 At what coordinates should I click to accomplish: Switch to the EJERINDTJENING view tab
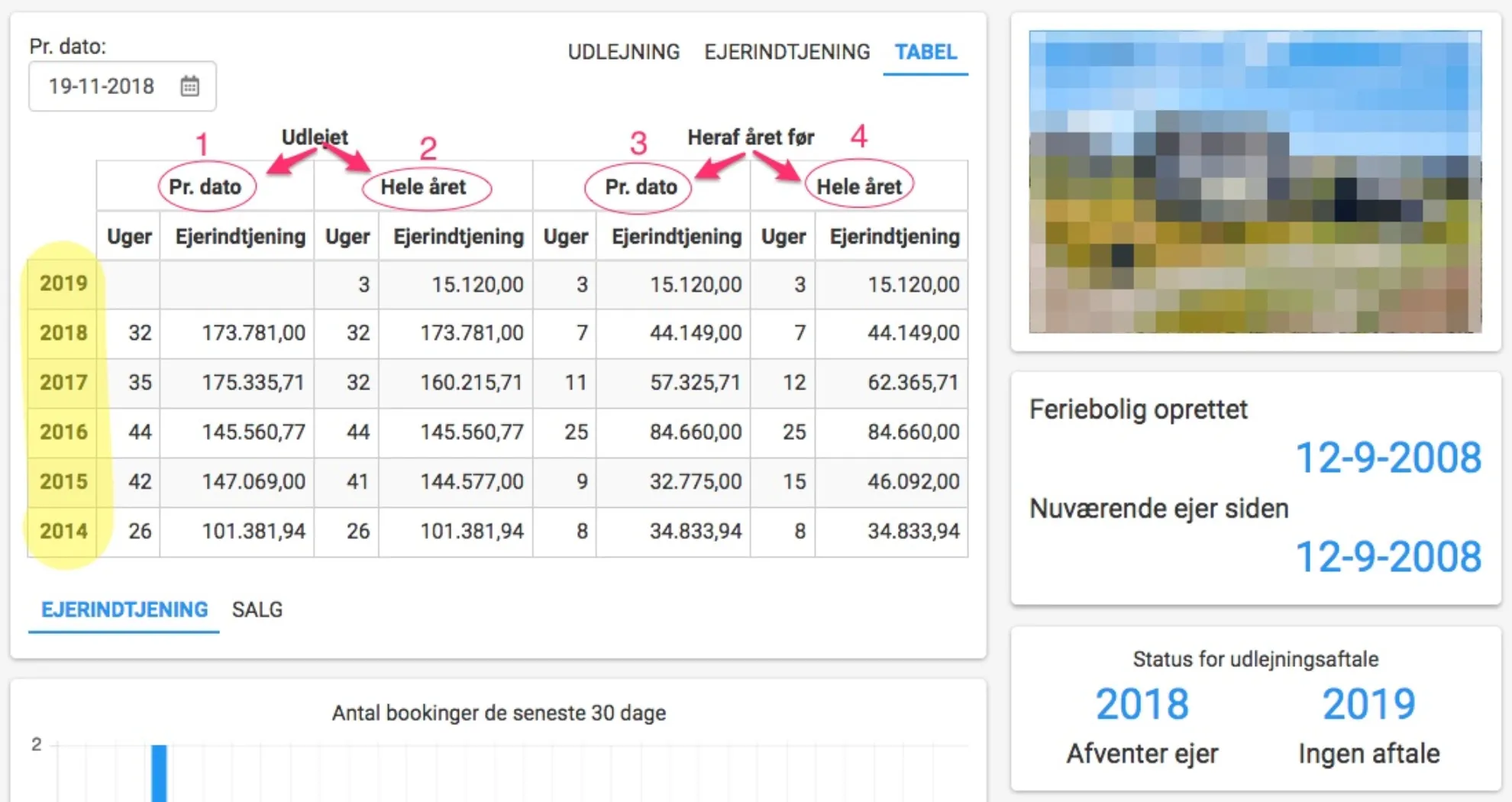(787, 52)
